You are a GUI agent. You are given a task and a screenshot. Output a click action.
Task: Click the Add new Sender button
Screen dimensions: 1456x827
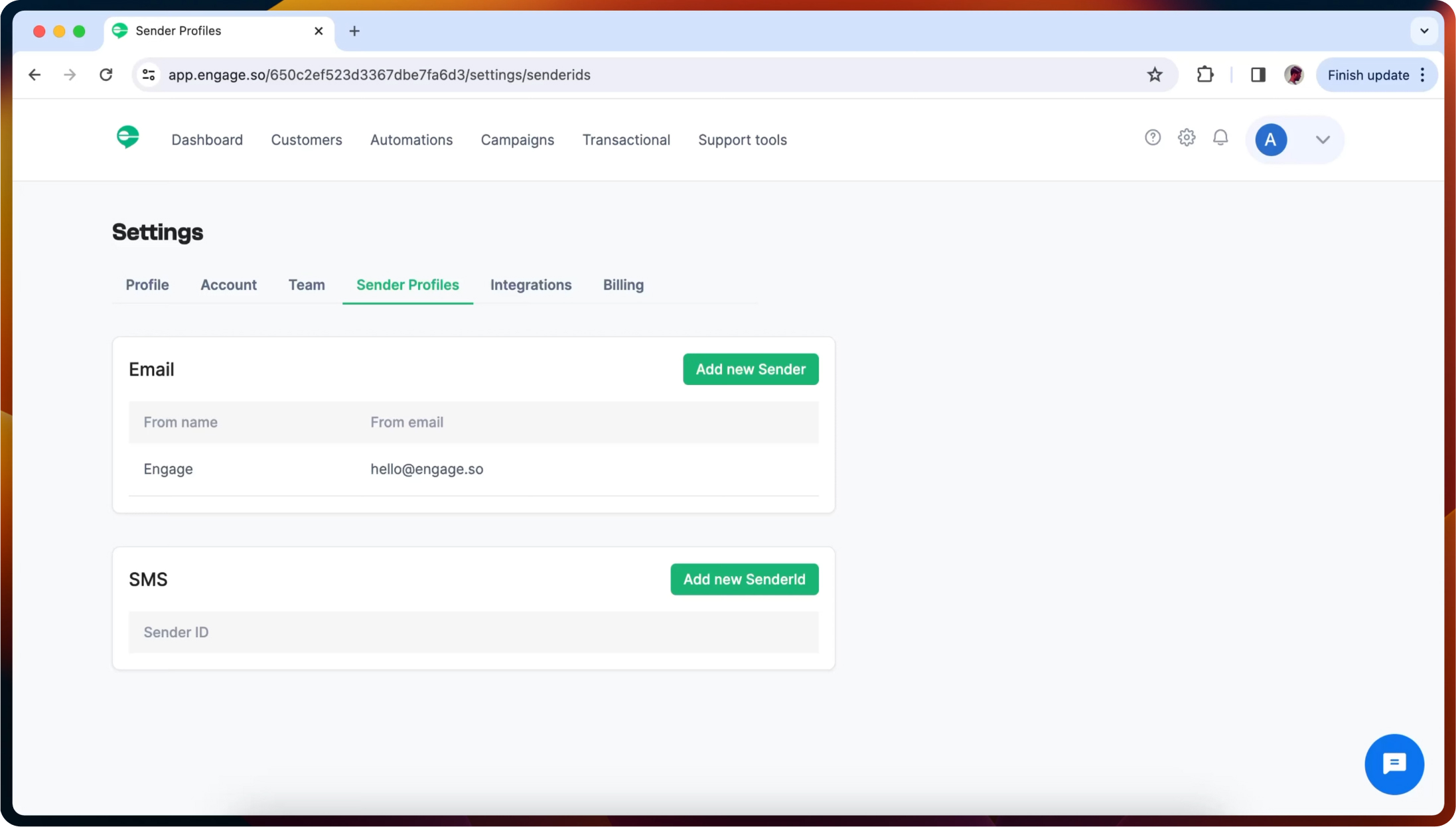751,369
